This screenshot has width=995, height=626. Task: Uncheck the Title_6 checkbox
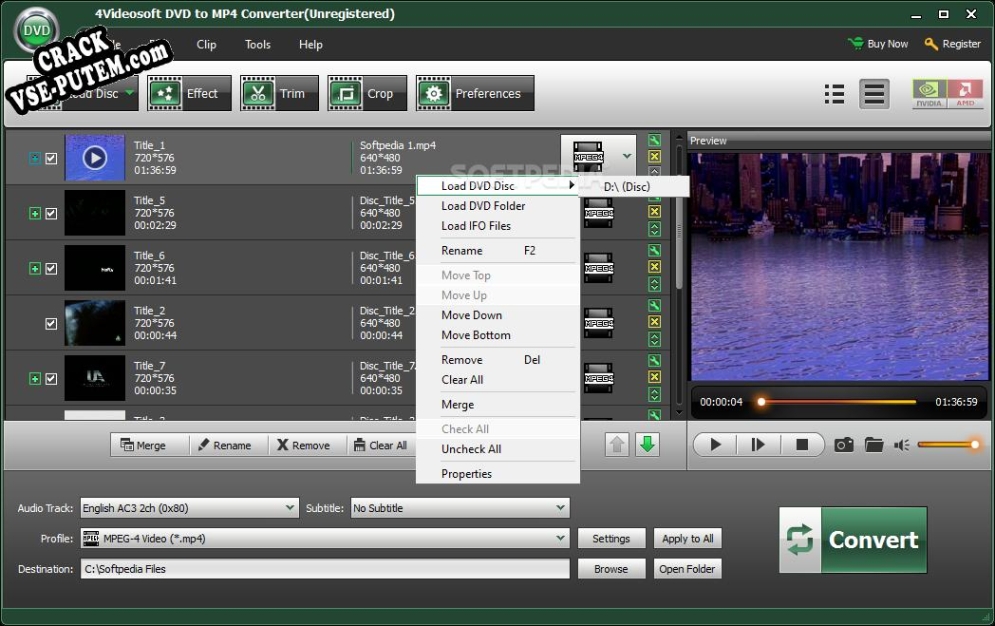(51, 269)
